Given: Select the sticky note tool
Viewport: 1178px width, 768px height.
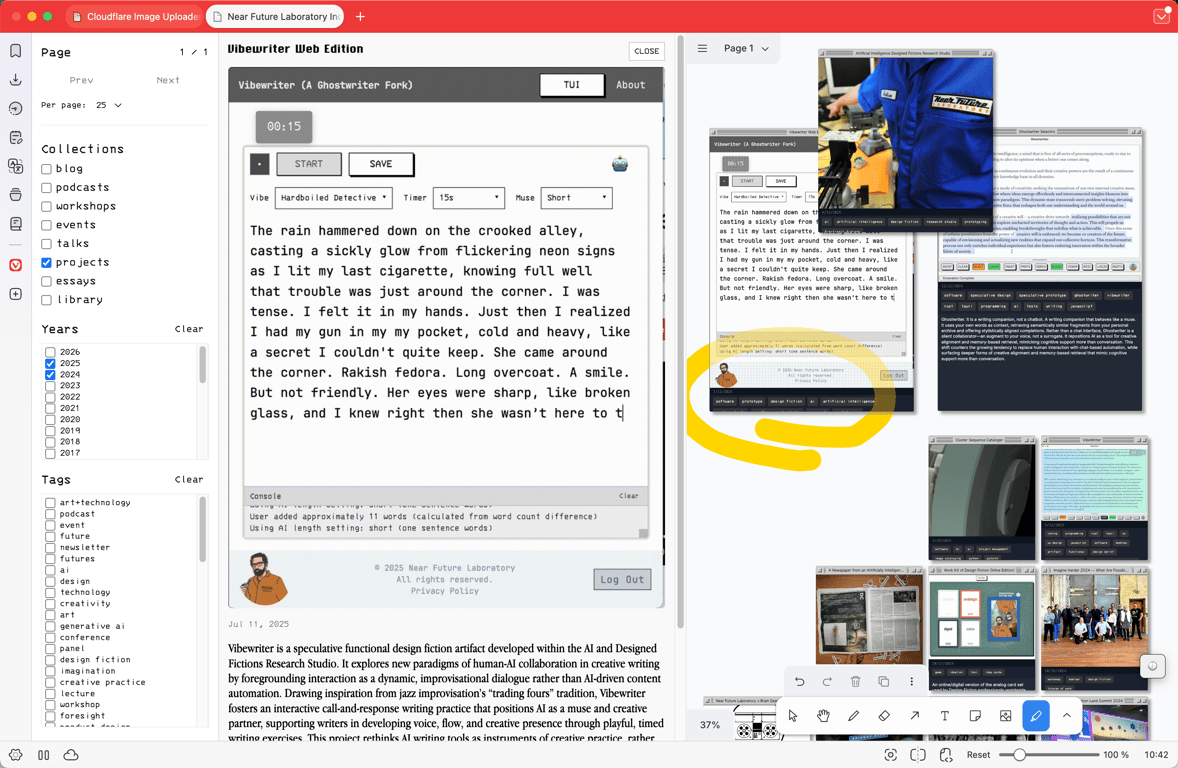Looking at the screenshot, I should [975, 715].
